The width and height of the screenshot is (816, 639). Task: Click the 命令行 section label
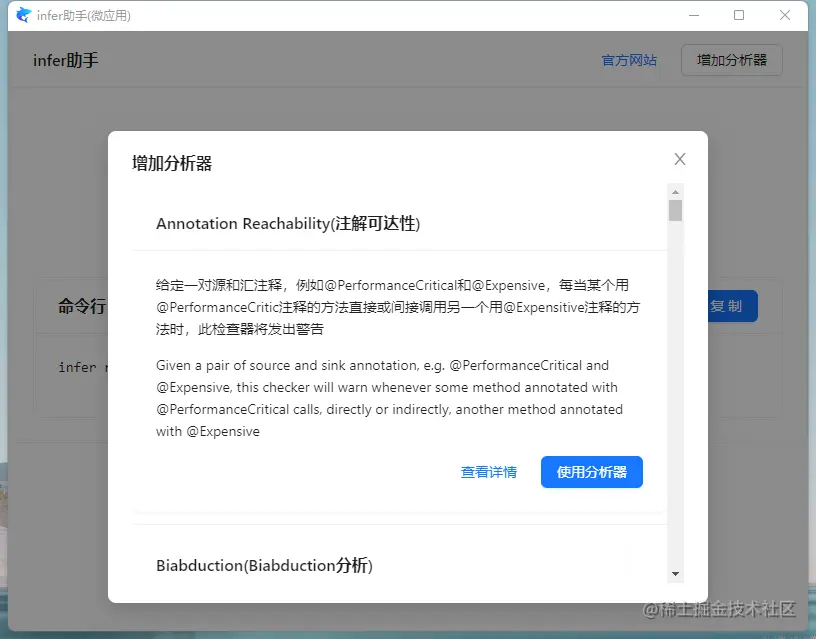pyautogui.click(x=82, y=306)
